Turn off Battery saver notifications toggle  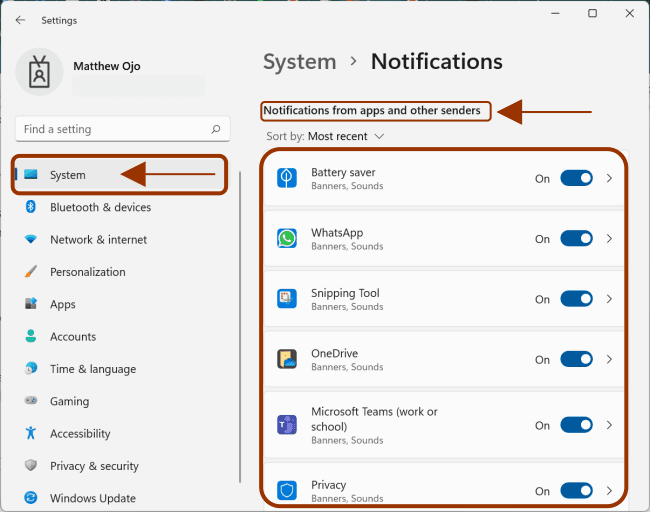click(576, 178)
